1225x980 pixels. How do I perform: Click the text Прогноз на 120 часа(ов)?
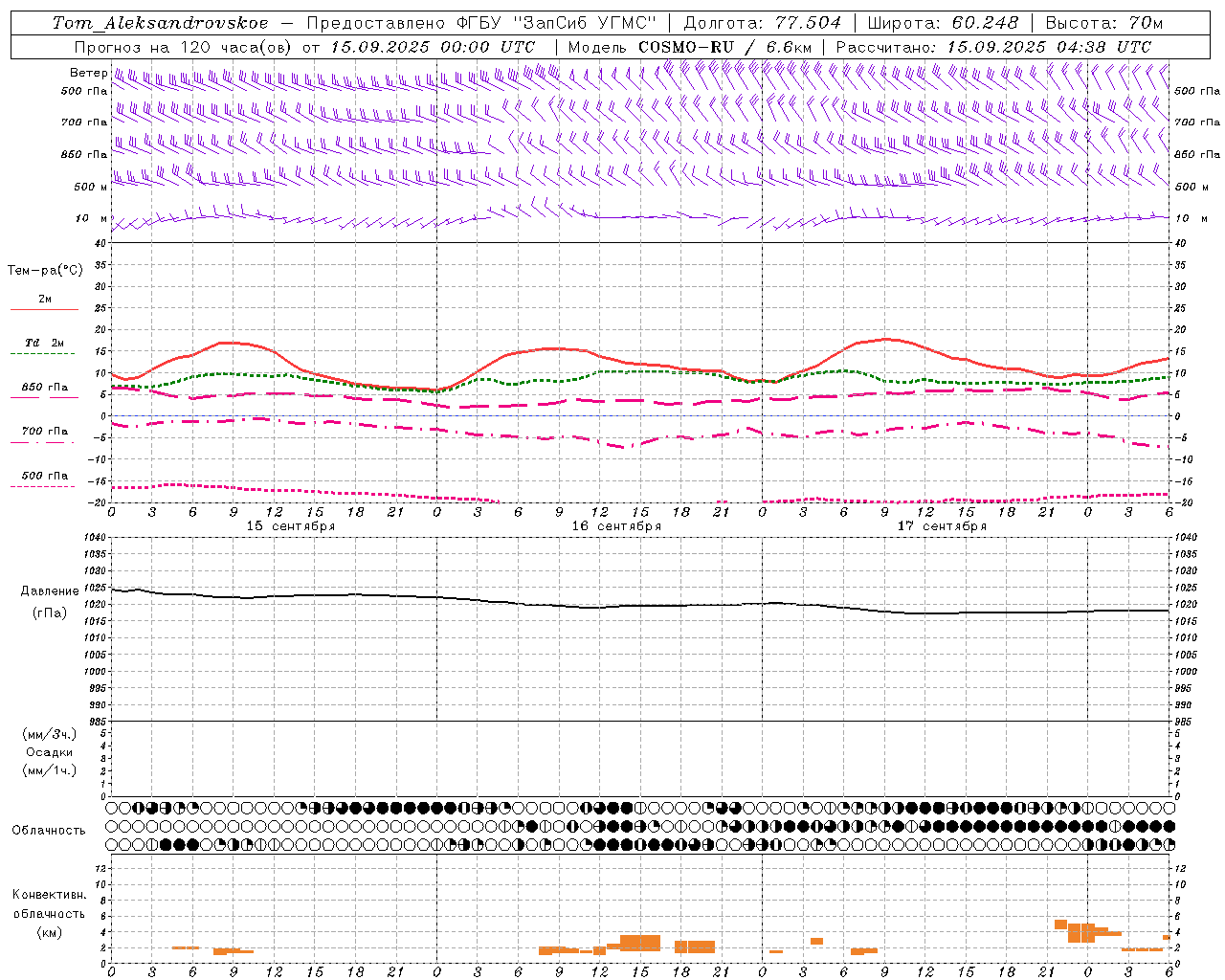pos(184,47)
